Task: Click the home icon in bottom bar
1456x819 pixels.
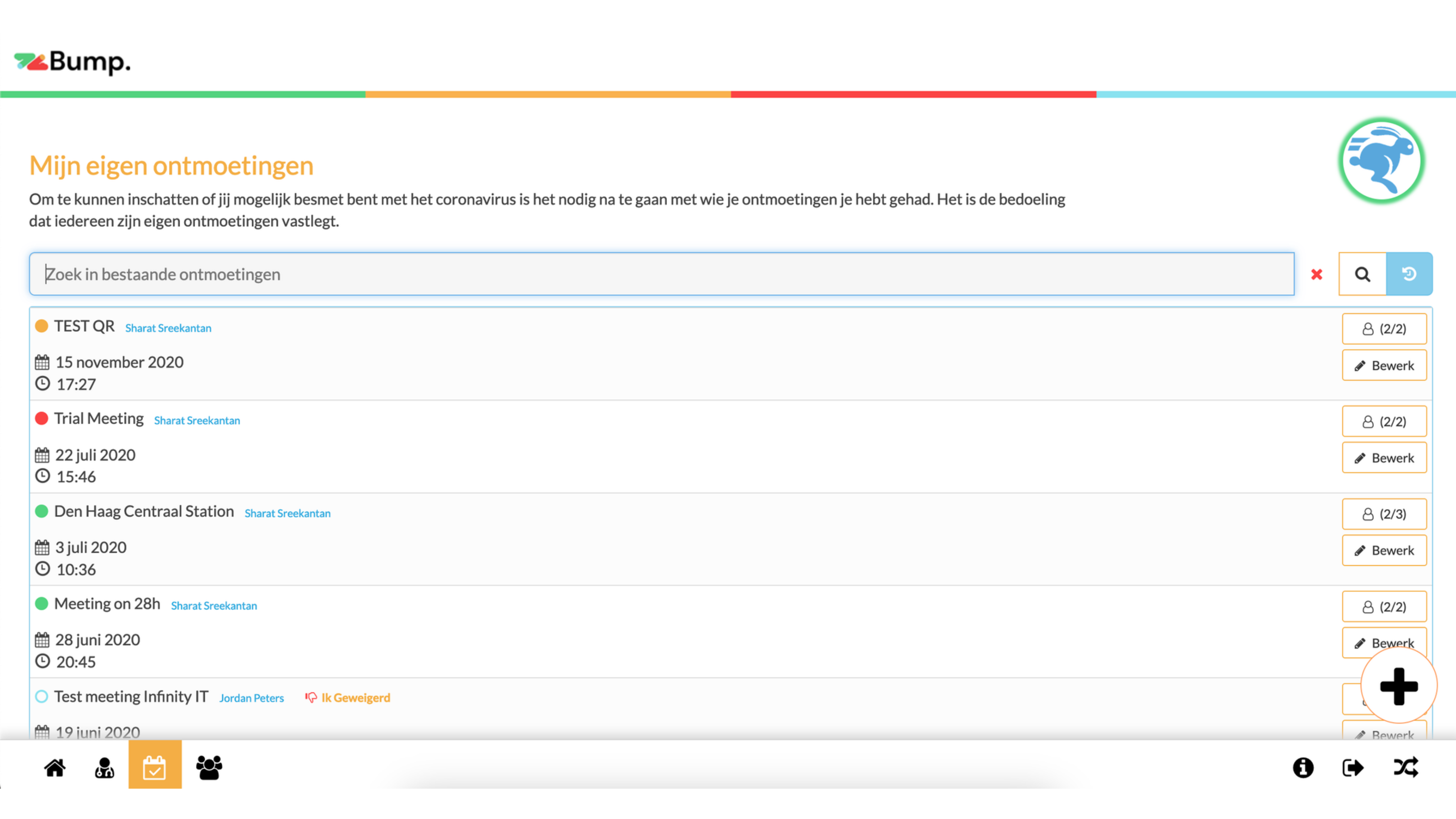Action: pyautogui.click(x=55, y=767)
